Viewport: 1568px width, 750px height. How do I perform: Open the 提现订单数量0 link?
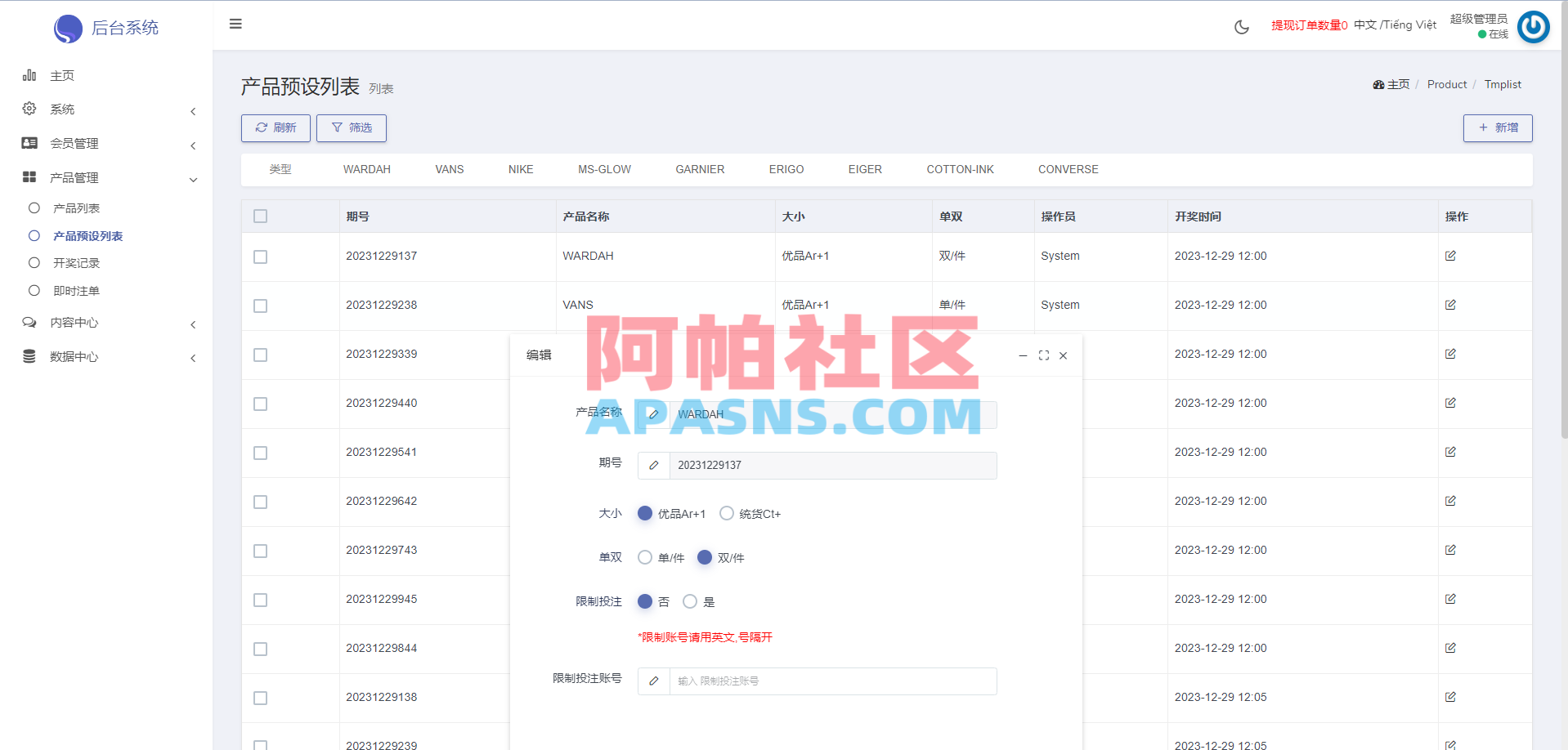pyautogui.click(x=1309, y=25)
